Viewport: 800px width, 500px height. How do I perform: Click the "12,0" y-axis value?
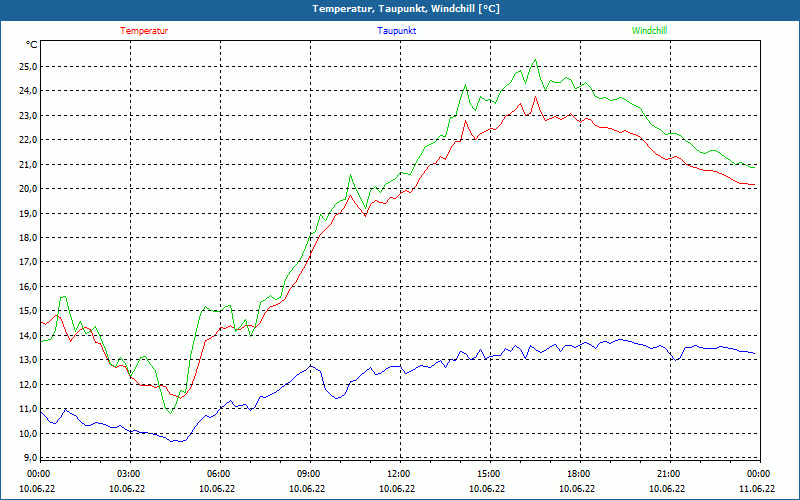[x=28, y=384]
